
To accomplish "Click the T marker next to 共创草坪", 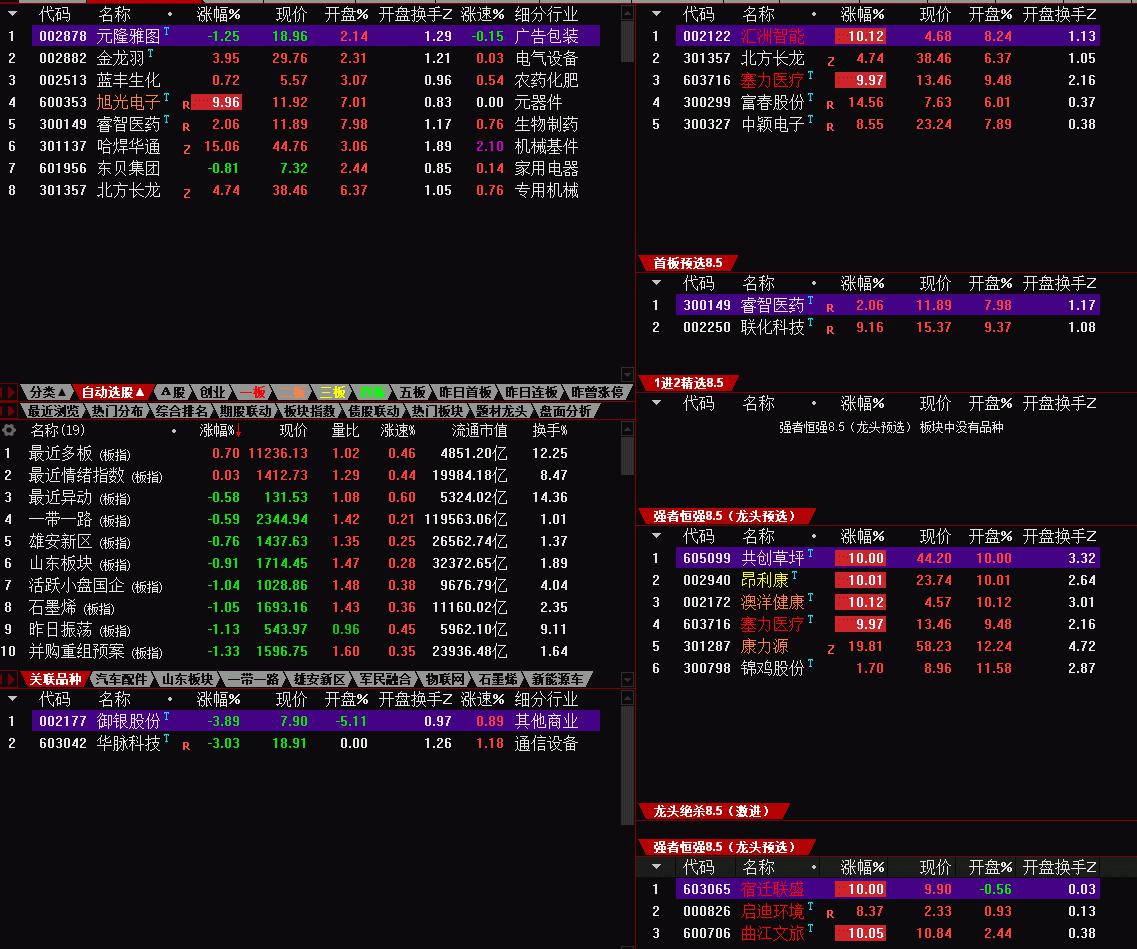I will 810,554.
